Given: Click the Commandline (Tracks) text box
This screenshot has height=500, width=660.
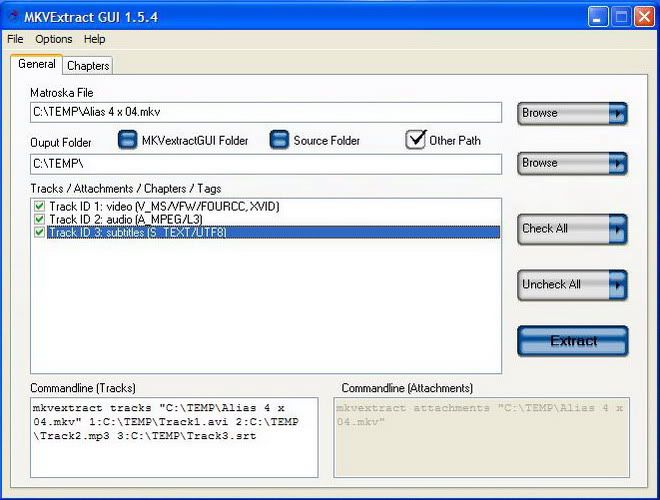Looking at the screenshot, I should pyautogui.click(x=174, y=437).
